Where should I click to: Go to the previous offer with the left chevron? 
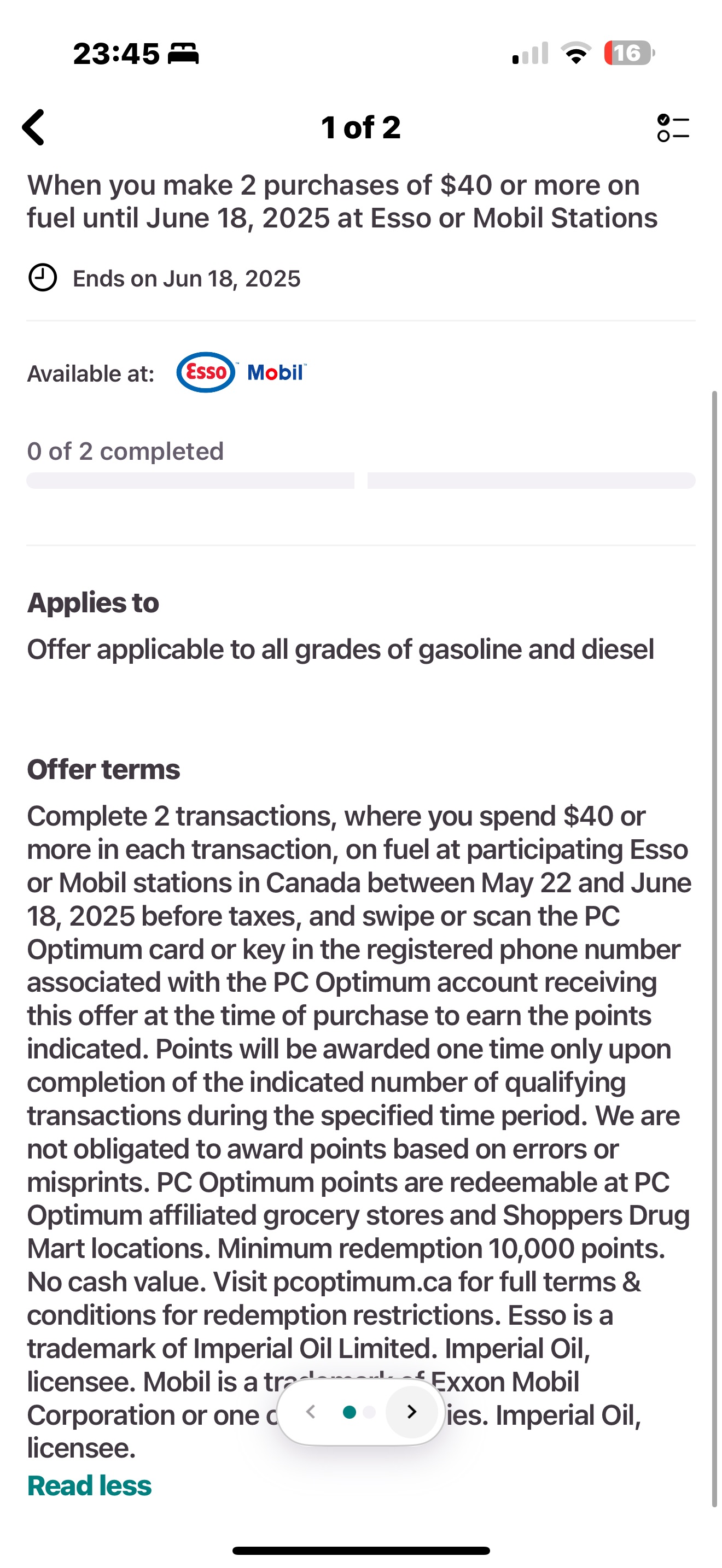coord(311,1412)
